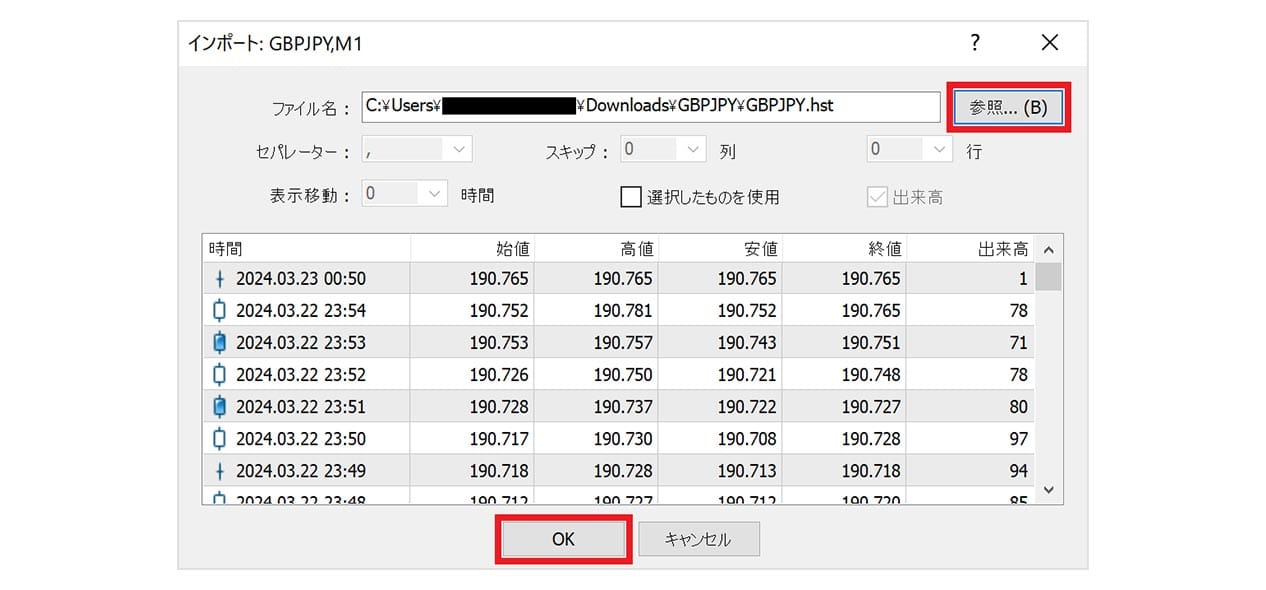Click the help question mark icon
1266x590 pixels.
(x=975, y=43)
